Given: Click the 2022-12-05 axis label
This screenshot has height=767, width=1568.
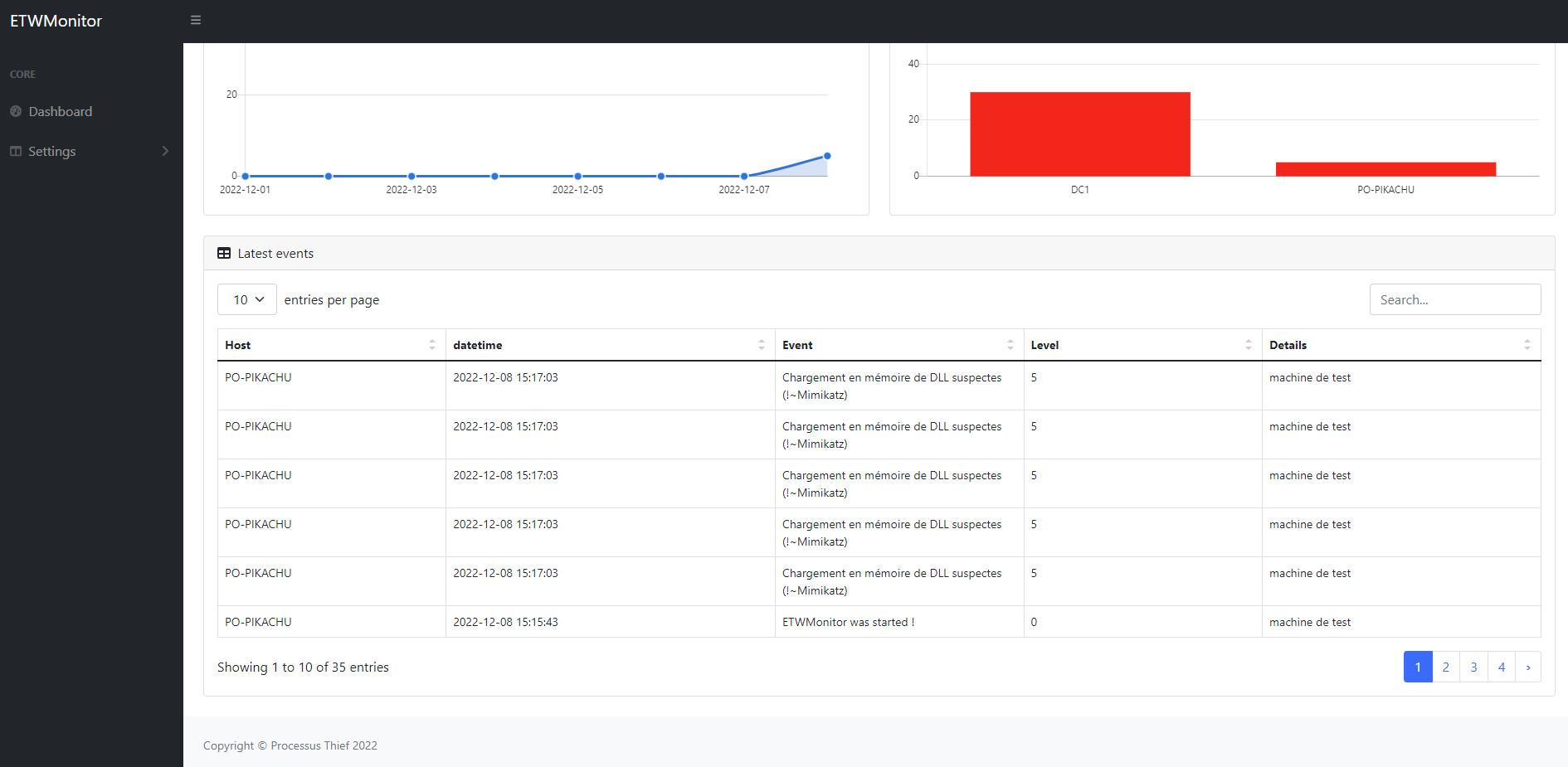Looking at the screenshot, I should pos(577,190).
